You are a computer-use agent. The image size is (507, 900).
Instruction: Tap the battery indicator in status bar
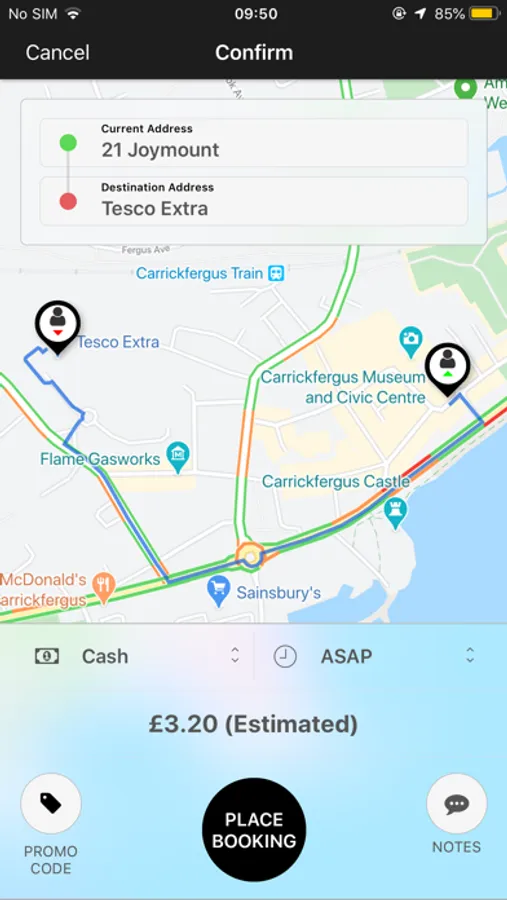coord(484,14)
